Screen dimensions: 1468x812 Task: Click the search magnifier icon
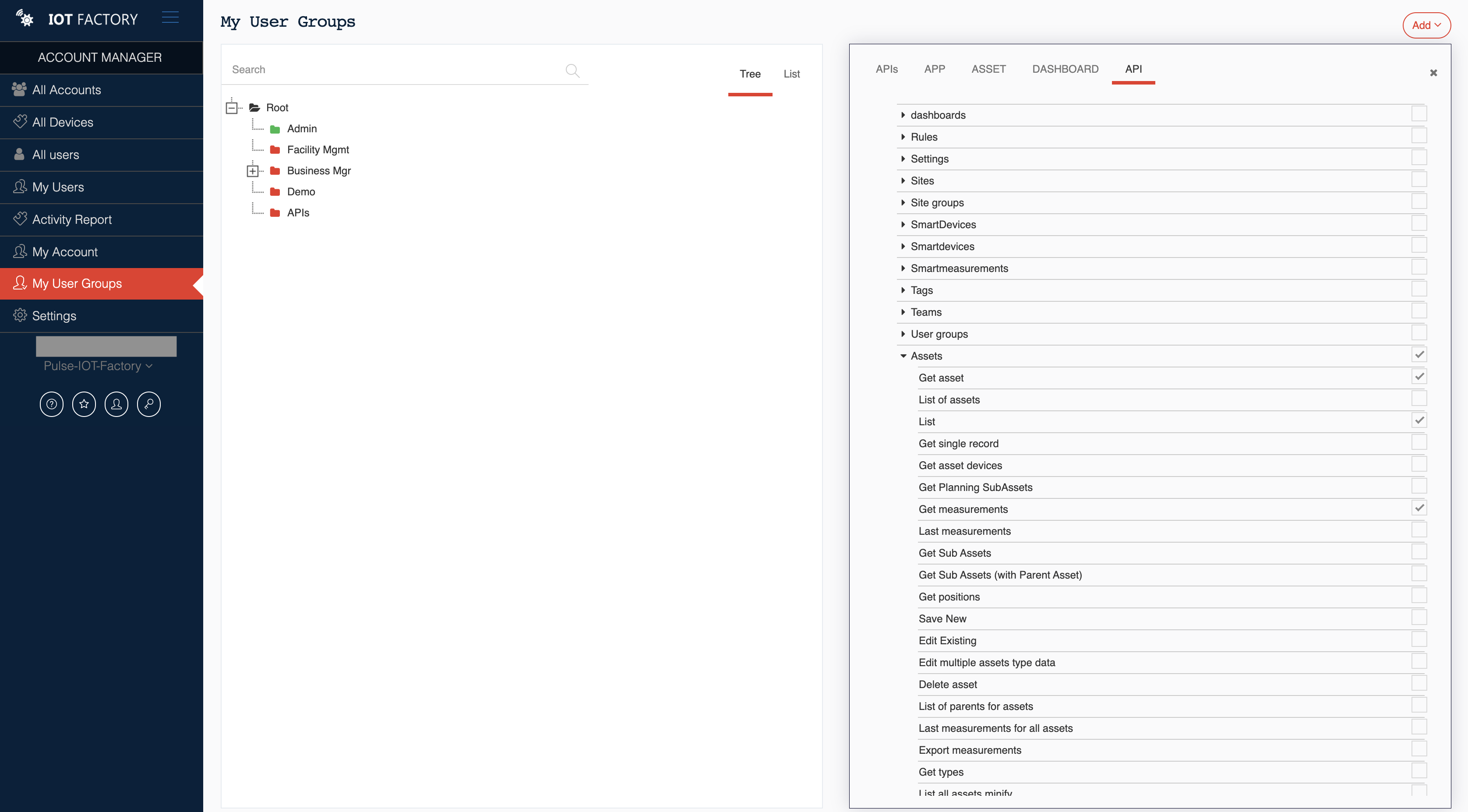(572, 70)
